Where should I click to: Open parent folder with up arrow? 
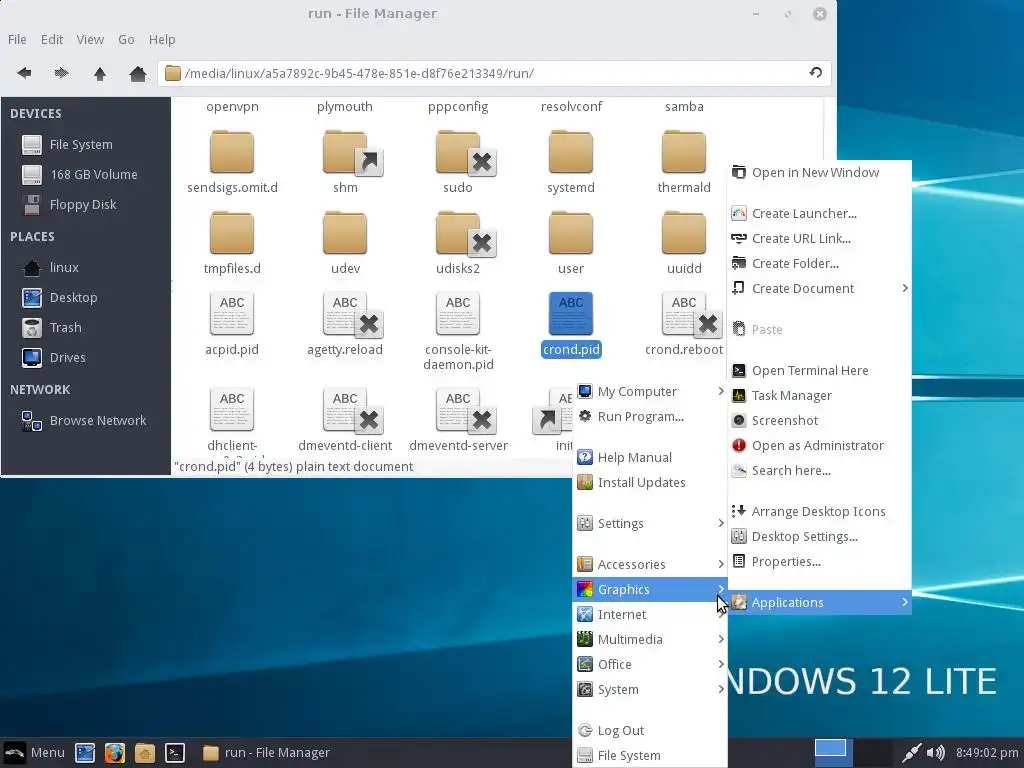pyautogui.click(x=100, y=73)
